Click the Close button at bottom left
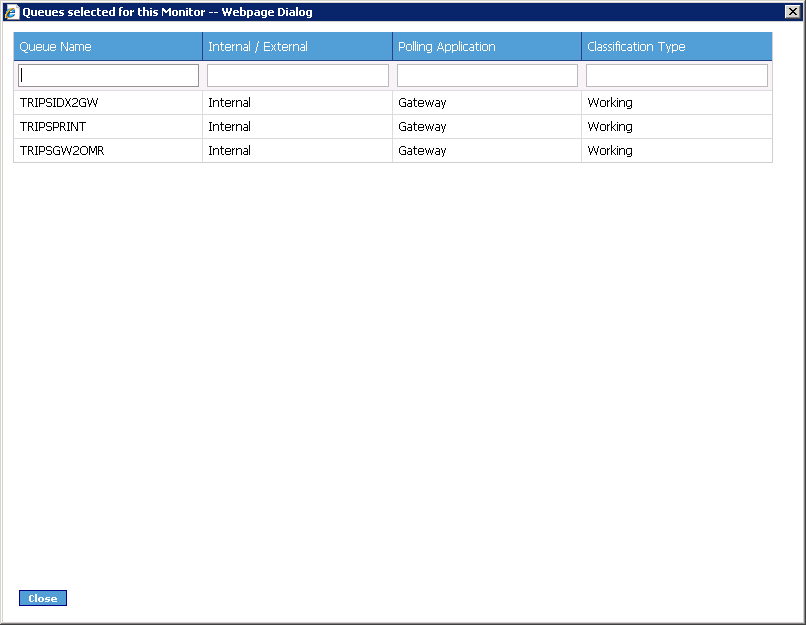 pos(43,598)
